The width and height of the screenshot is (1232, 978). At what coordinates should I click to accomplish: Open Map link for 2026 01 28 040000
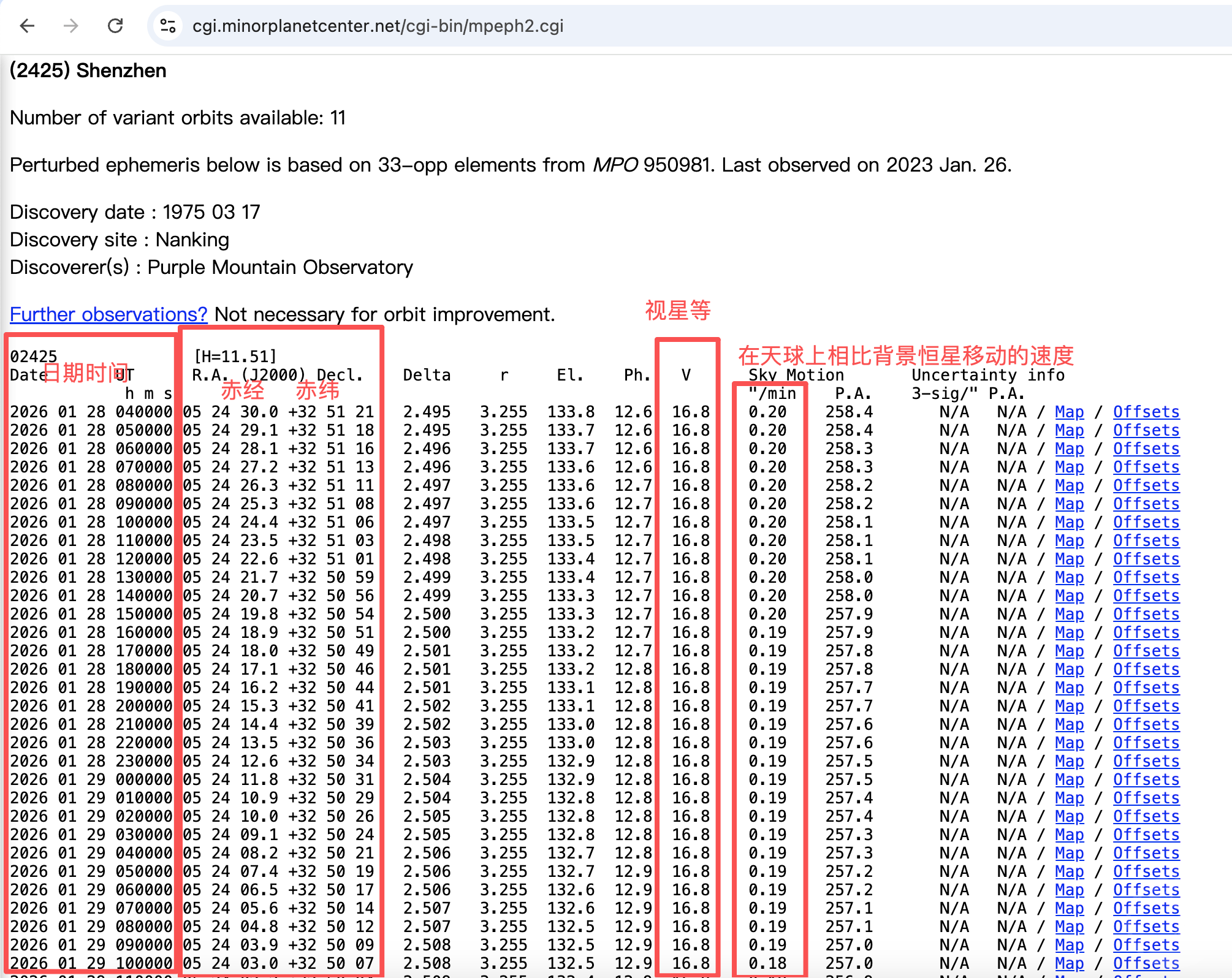(x=1069, y=412)
